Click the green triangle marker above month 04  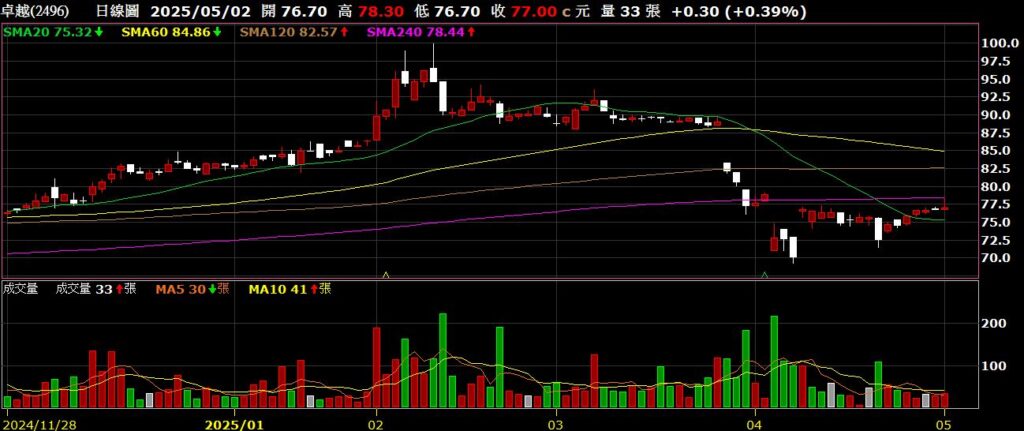pyautogui.click(x=764, y=275)
